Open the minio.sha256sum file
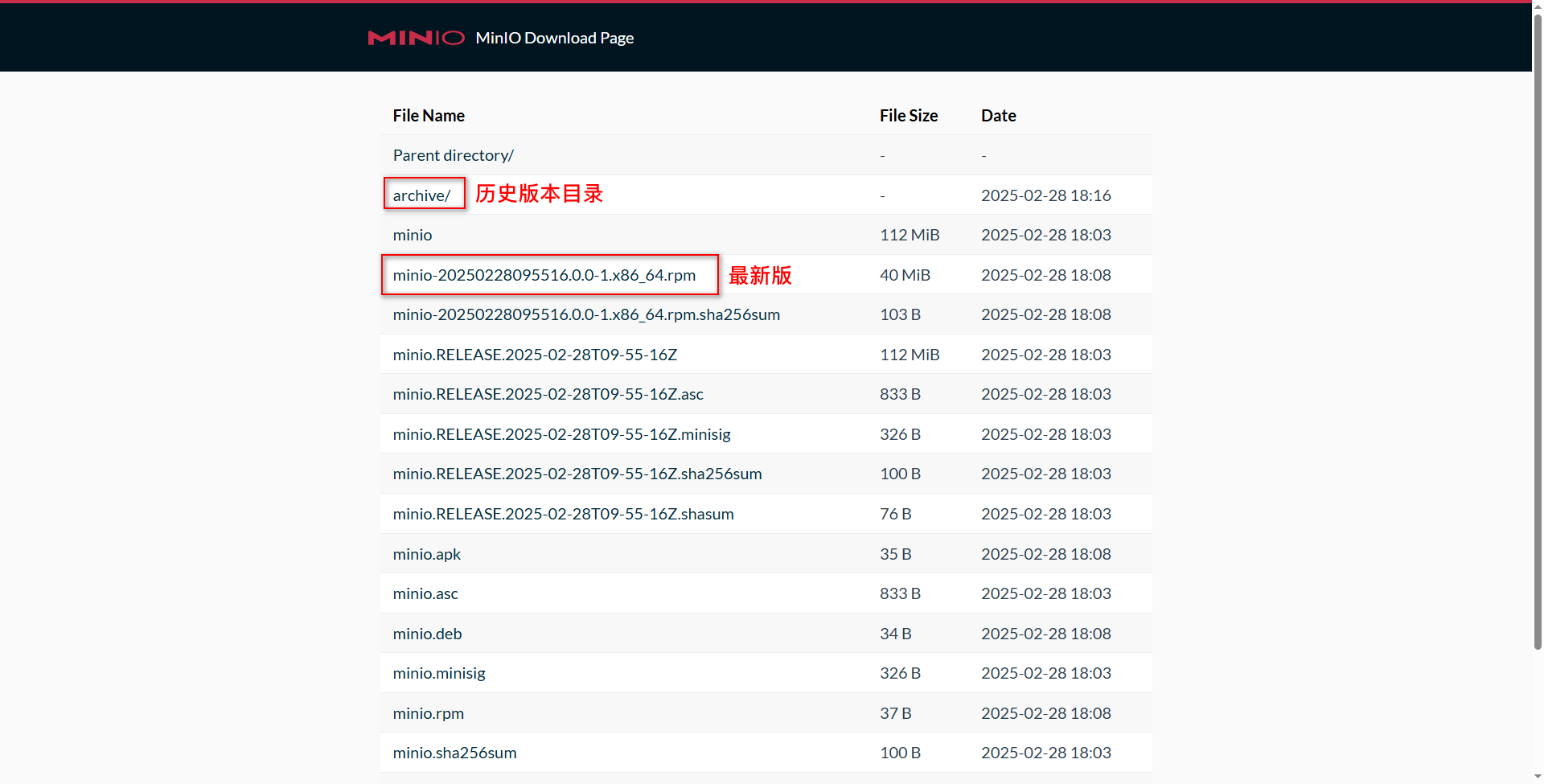 point(454,753)
